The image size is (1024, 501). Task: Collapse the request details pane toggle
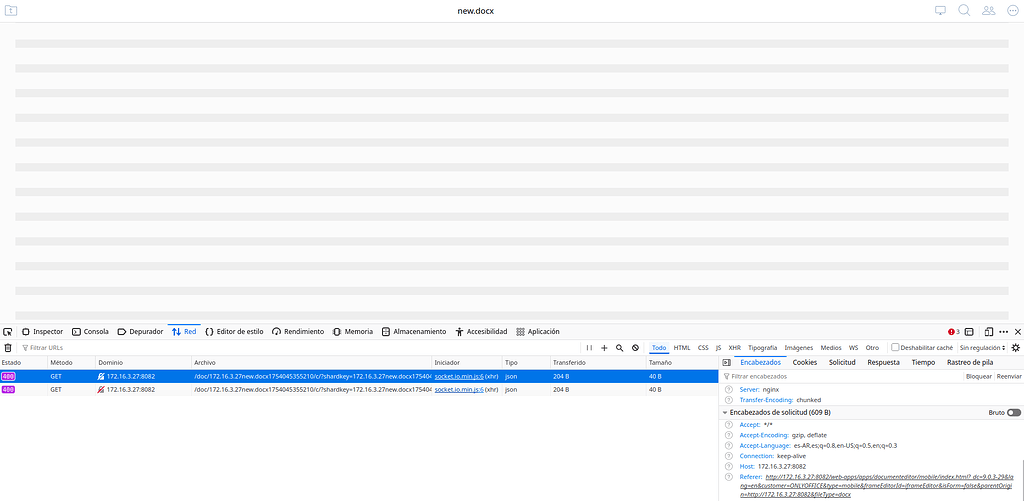[x=726, y=362]
